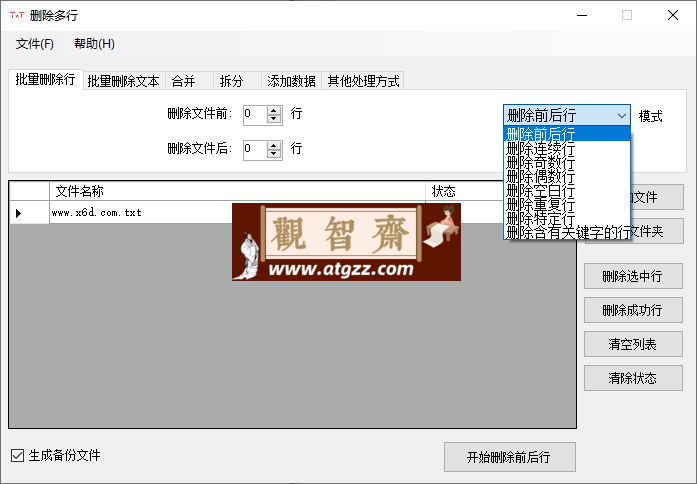Click the row selector arrow for www.x6d.com.txt
The width and height of the screenshot is (697, 484).
tap(18, 213)
